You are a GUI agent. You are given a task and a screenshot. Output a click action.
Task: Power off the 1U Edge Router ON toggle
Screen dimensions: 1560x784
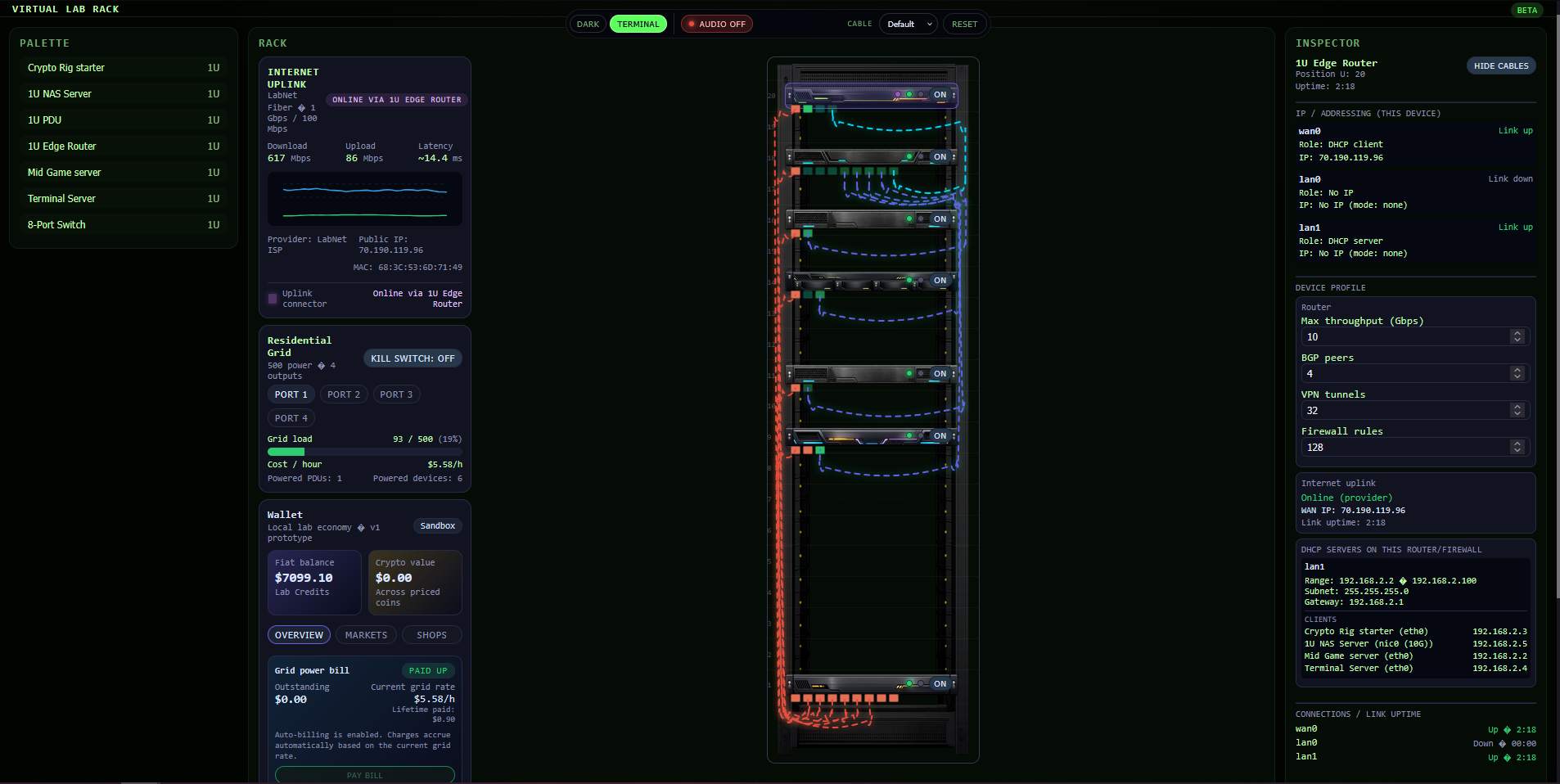940,95
